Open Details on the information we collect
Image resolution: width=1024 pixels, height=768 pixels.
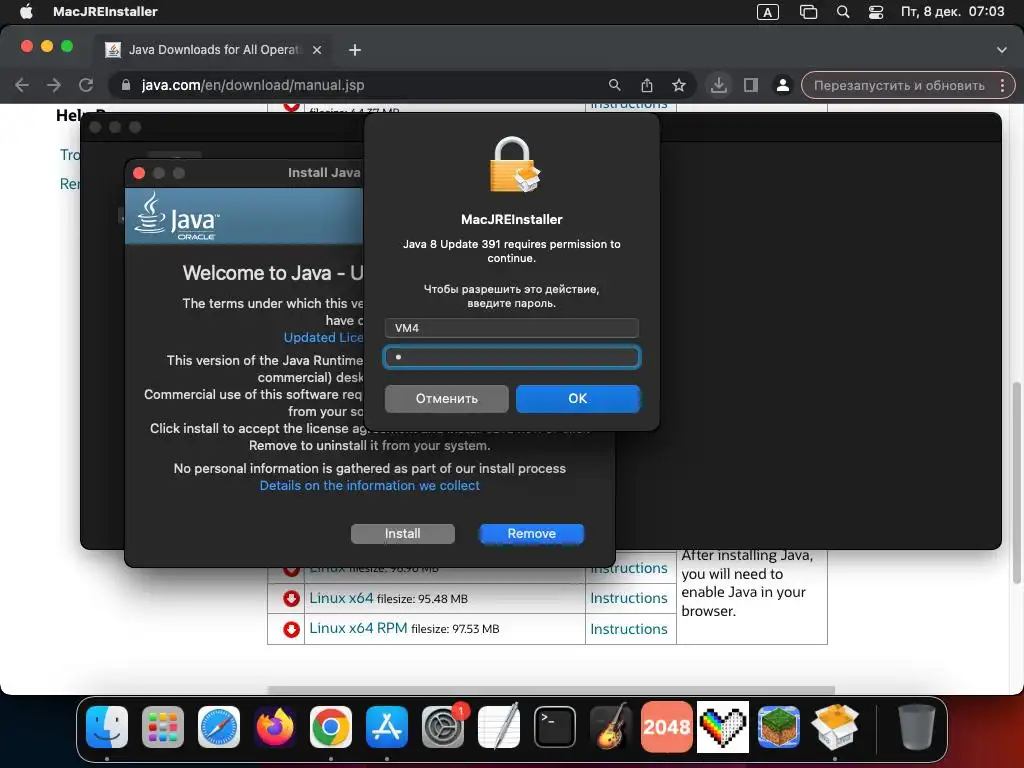tap(370, 485)
